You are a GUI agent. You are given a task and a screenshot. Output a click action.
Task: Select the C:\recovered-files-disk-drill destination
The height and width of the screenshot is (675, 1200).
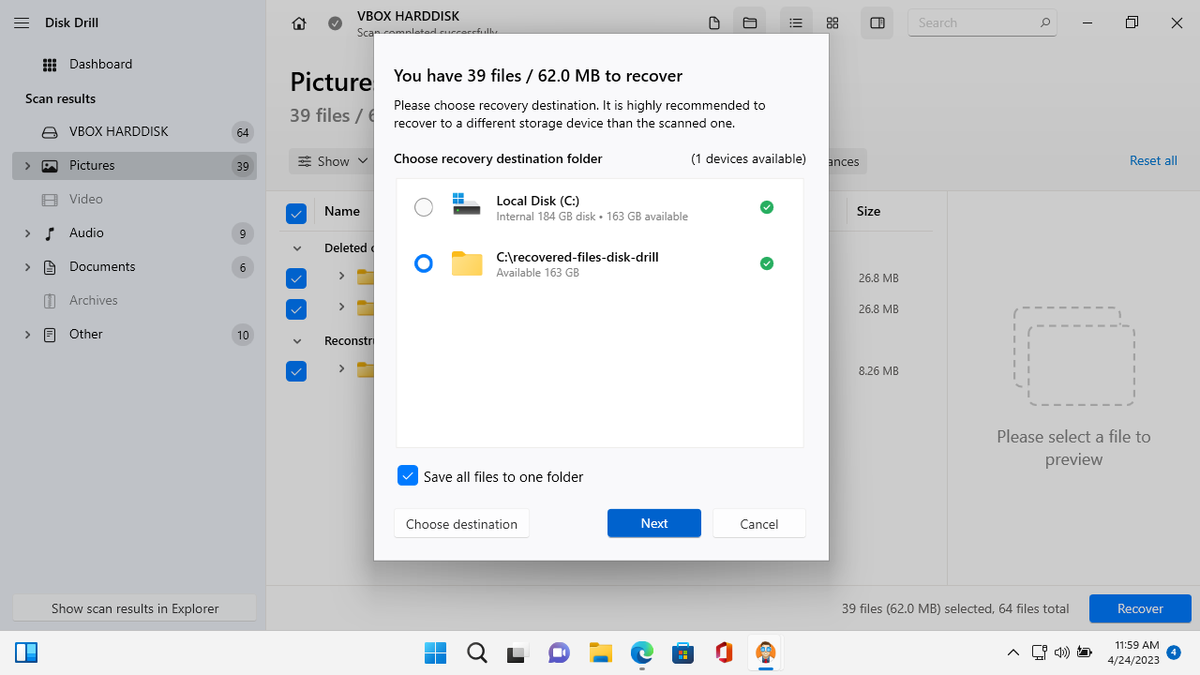point(424,264)
